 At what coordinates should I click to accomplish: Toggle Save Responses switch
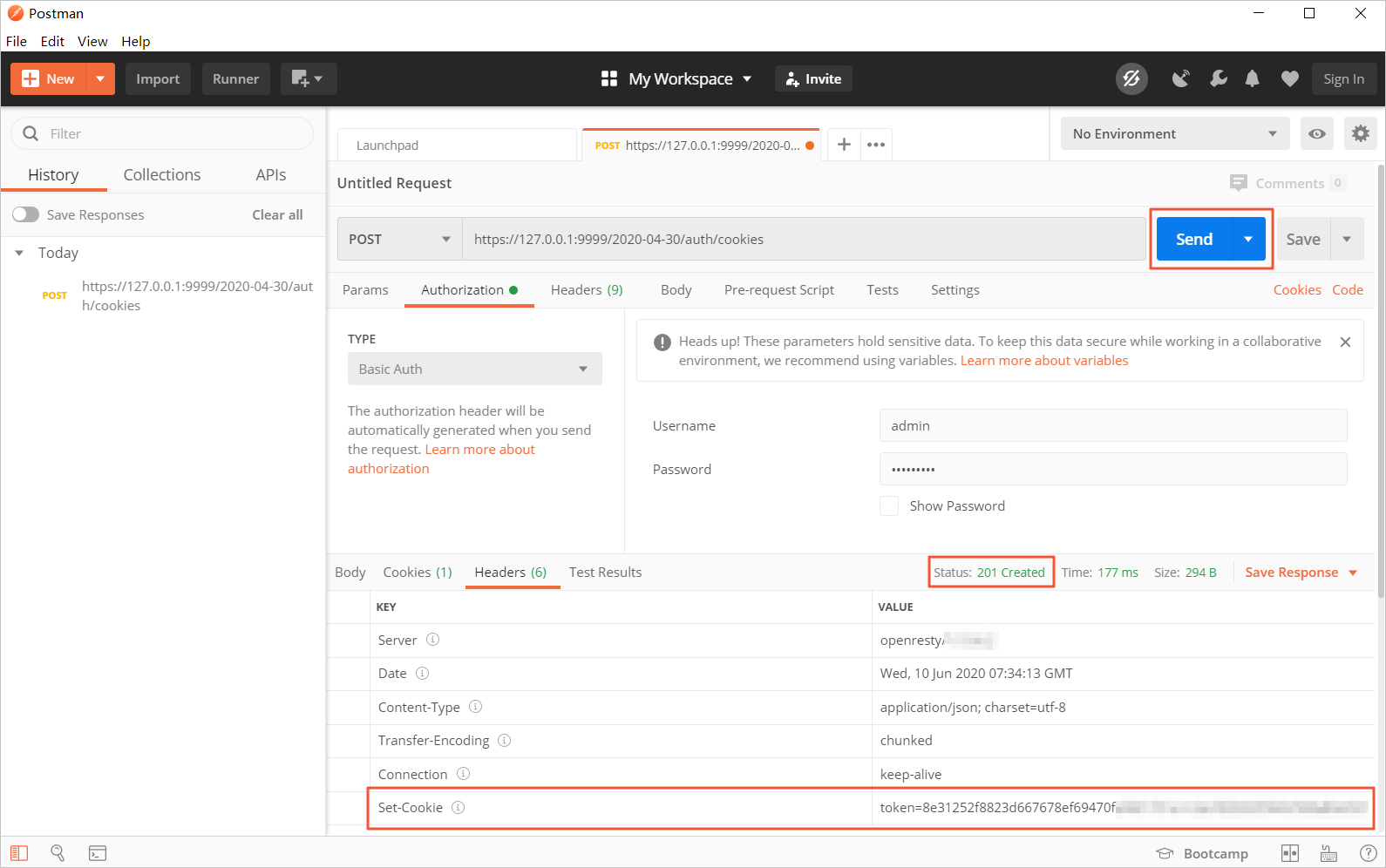[x=25, y=214]
